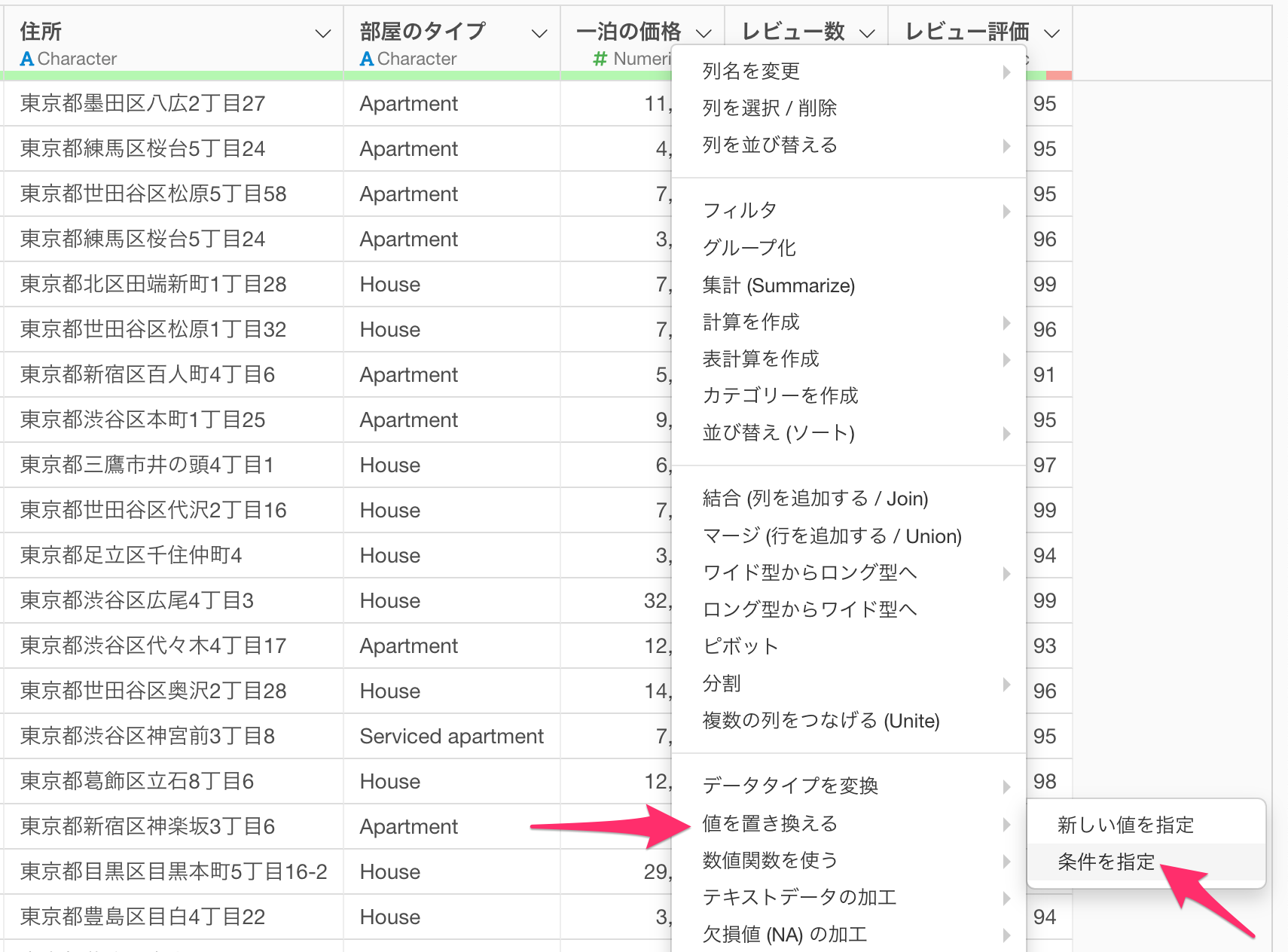1288x952 pixels.
Task: Open the レビュー評価 column dropdown chevron
Action: [1052, 33]
